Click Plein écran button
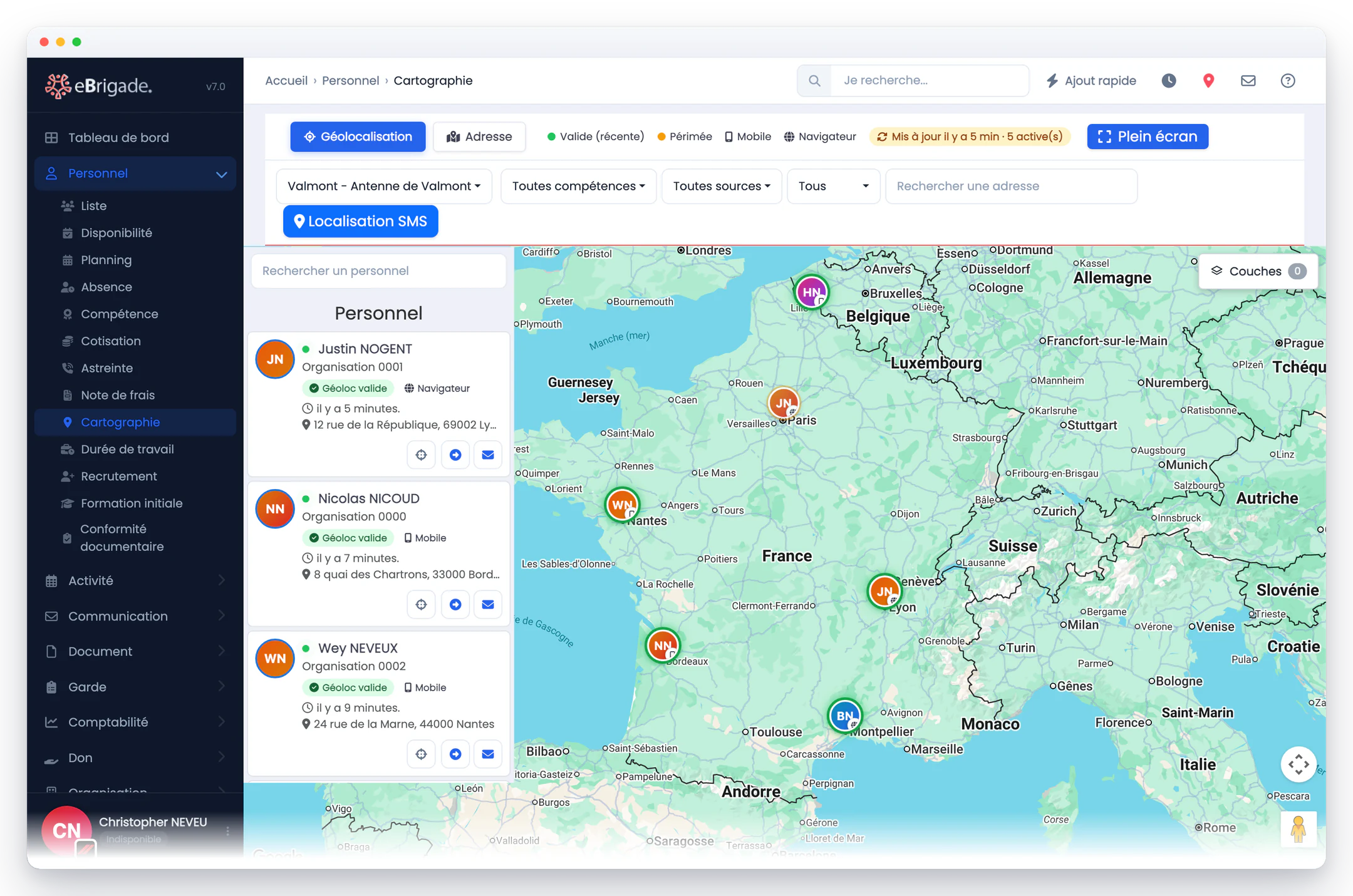The height and width of the screenshot is (896, 1353). (x=1148, y=136)
